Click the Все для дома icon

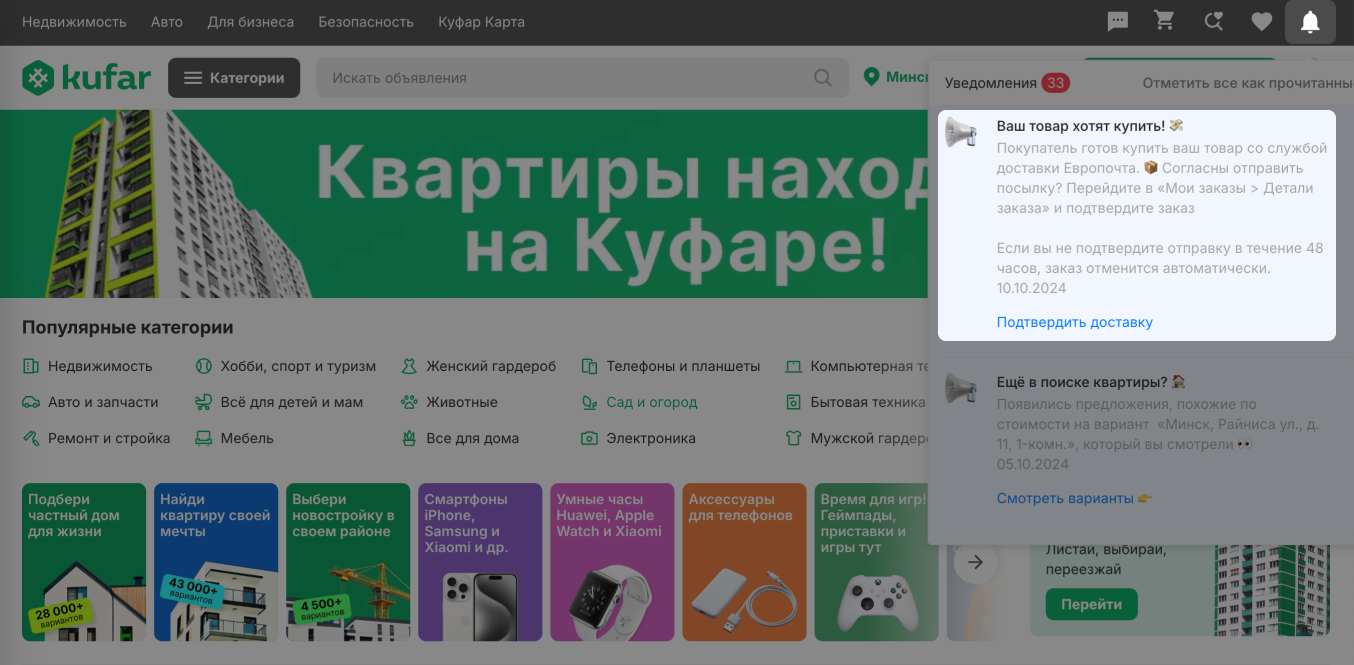(409, 438)
